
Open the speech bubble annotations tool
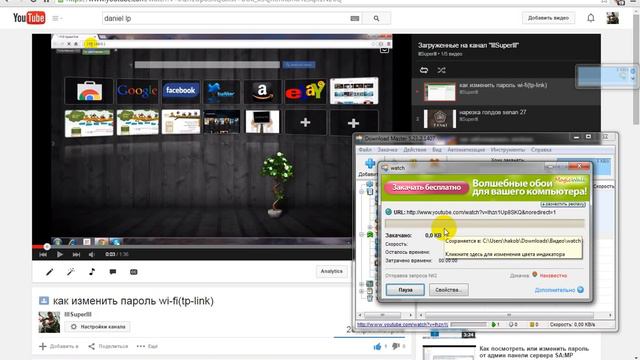point(113,272)
